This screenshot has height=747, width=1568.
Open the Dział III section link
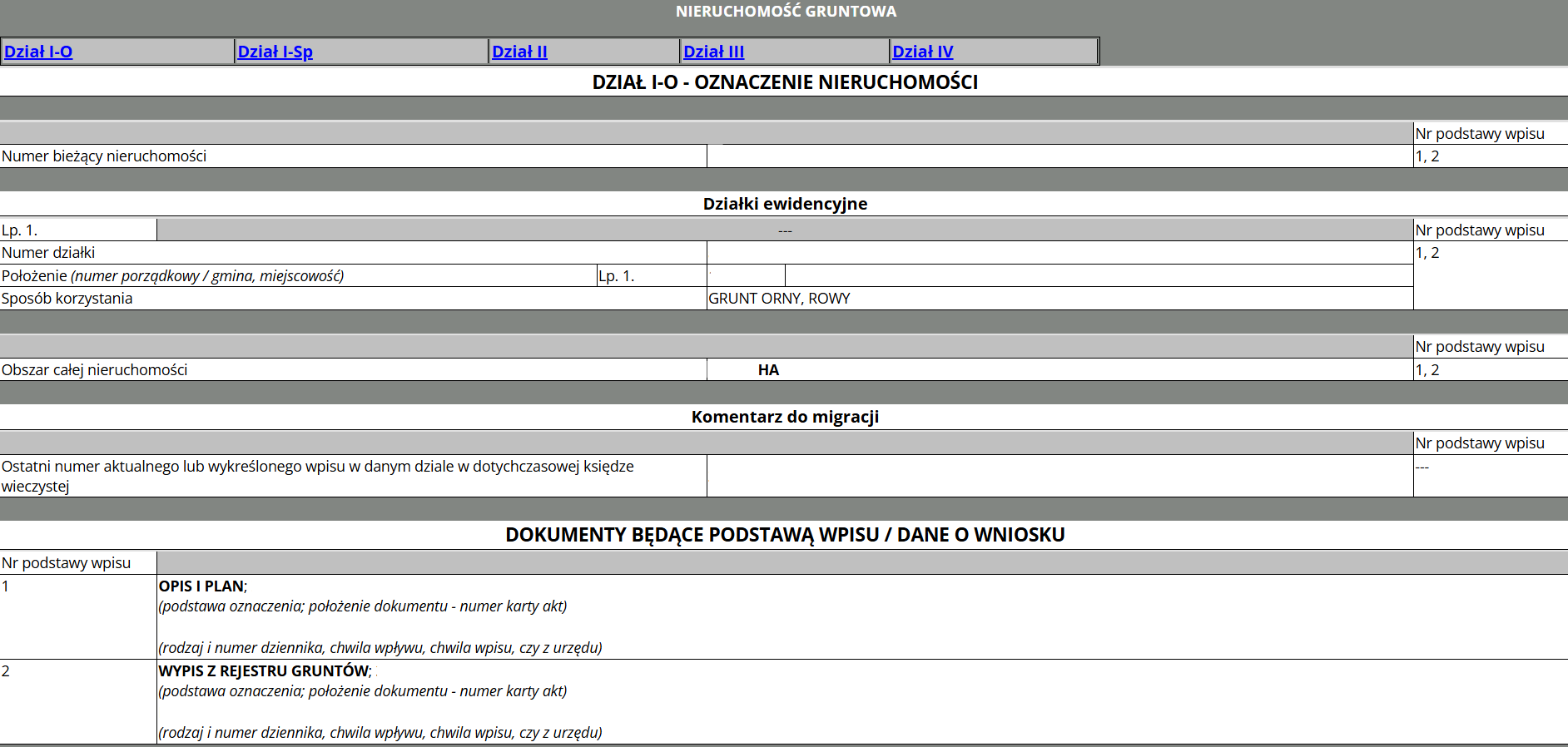713,52
